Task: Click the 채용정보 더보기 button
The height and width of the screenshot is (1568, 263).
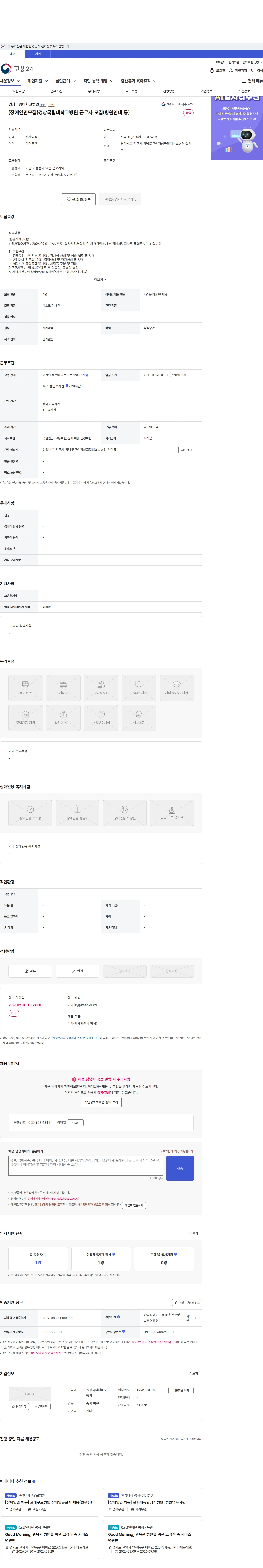Action: [181, 1390]
